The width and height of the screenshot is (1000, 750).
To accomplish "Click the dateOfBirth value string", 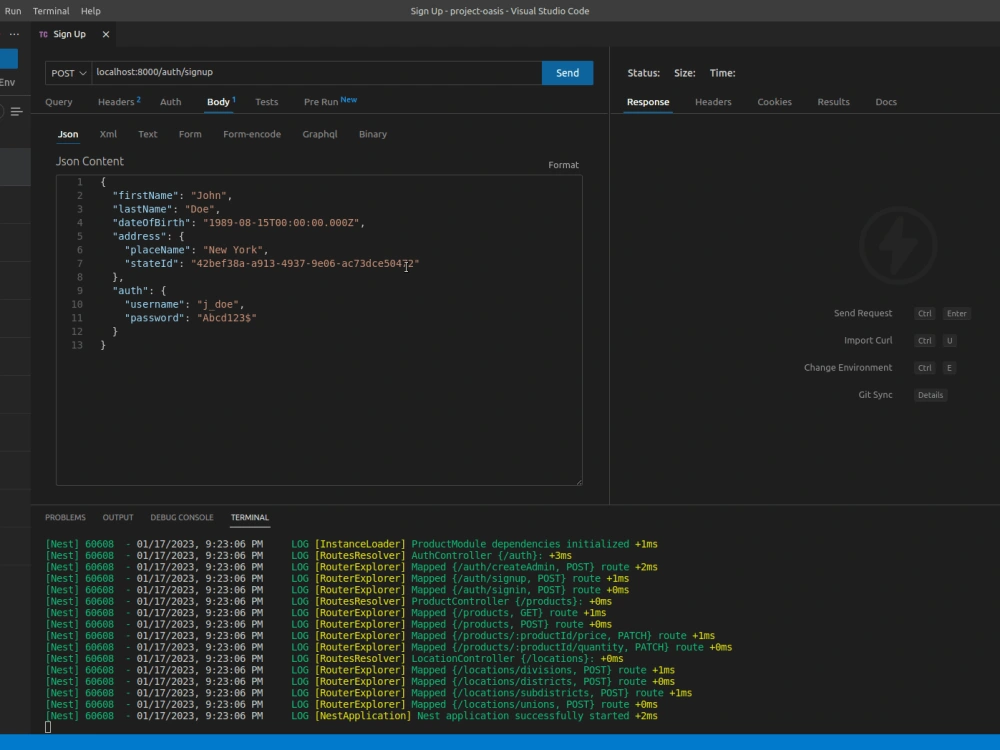I will tap(281, 223).
